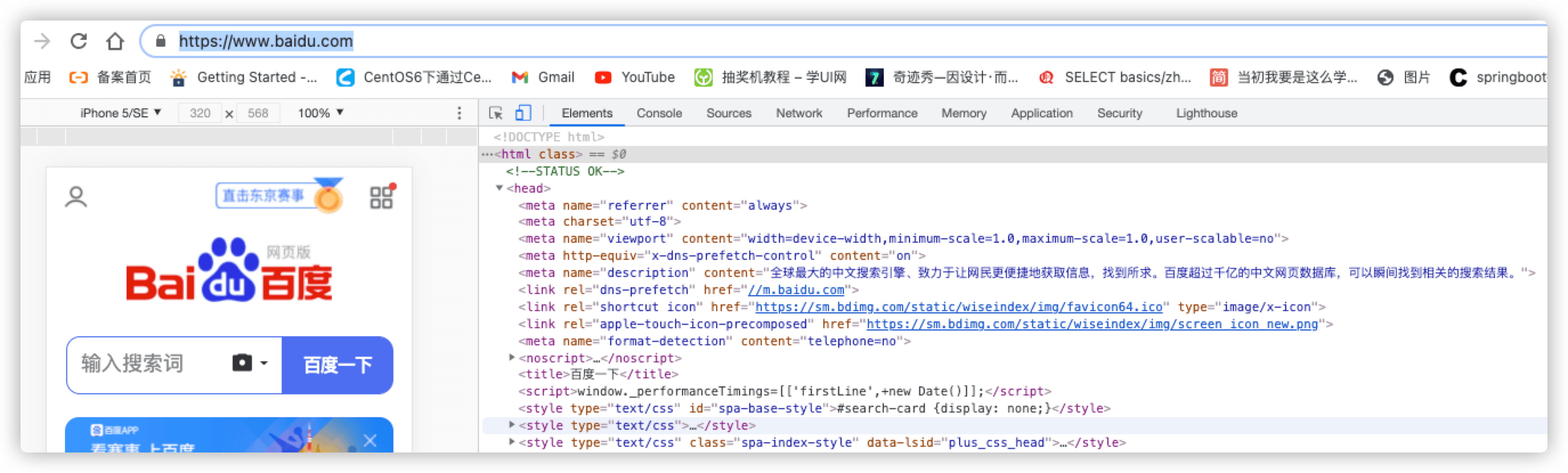Click the camera image search icon
This screenshot has width=1568, height=473.
[242, 364]
